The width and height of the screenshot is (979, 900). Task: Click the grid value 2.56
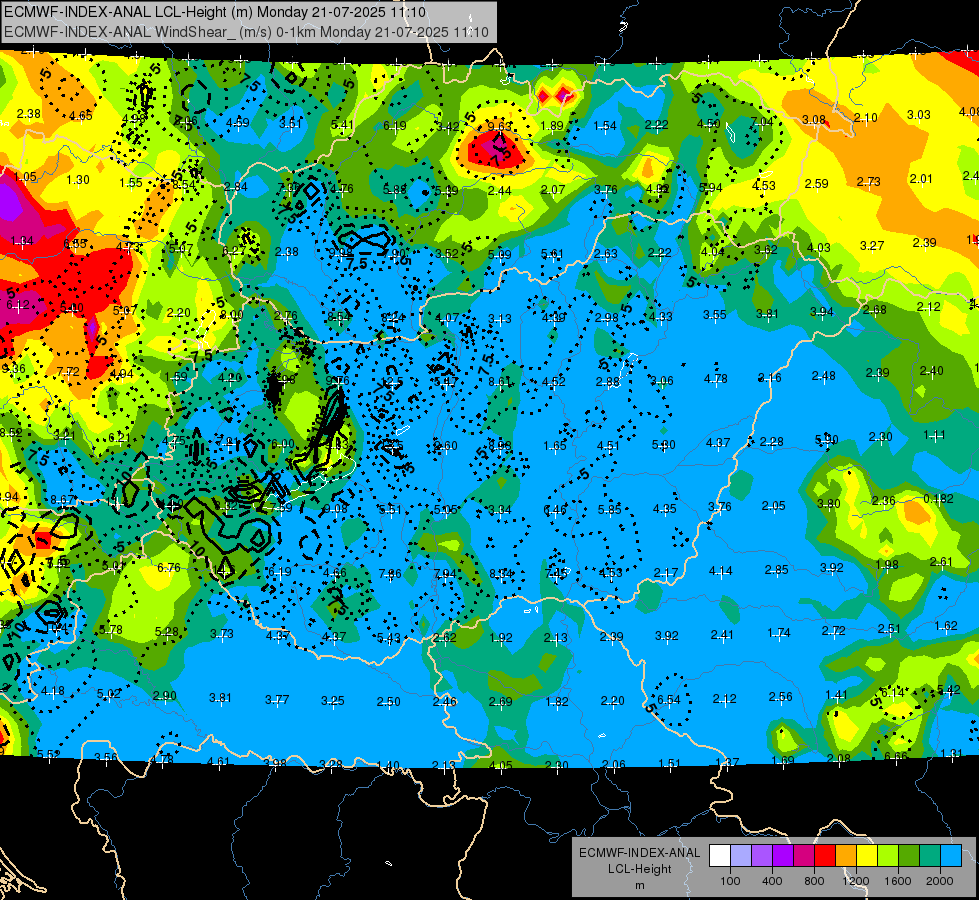[780, 697]
